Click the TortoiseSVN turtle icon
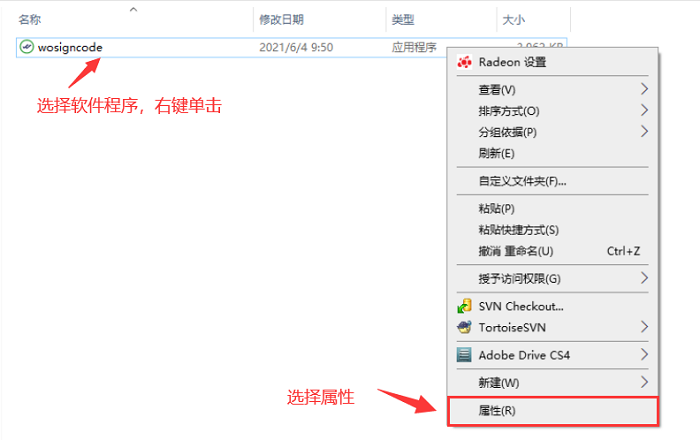 (464, 327)
